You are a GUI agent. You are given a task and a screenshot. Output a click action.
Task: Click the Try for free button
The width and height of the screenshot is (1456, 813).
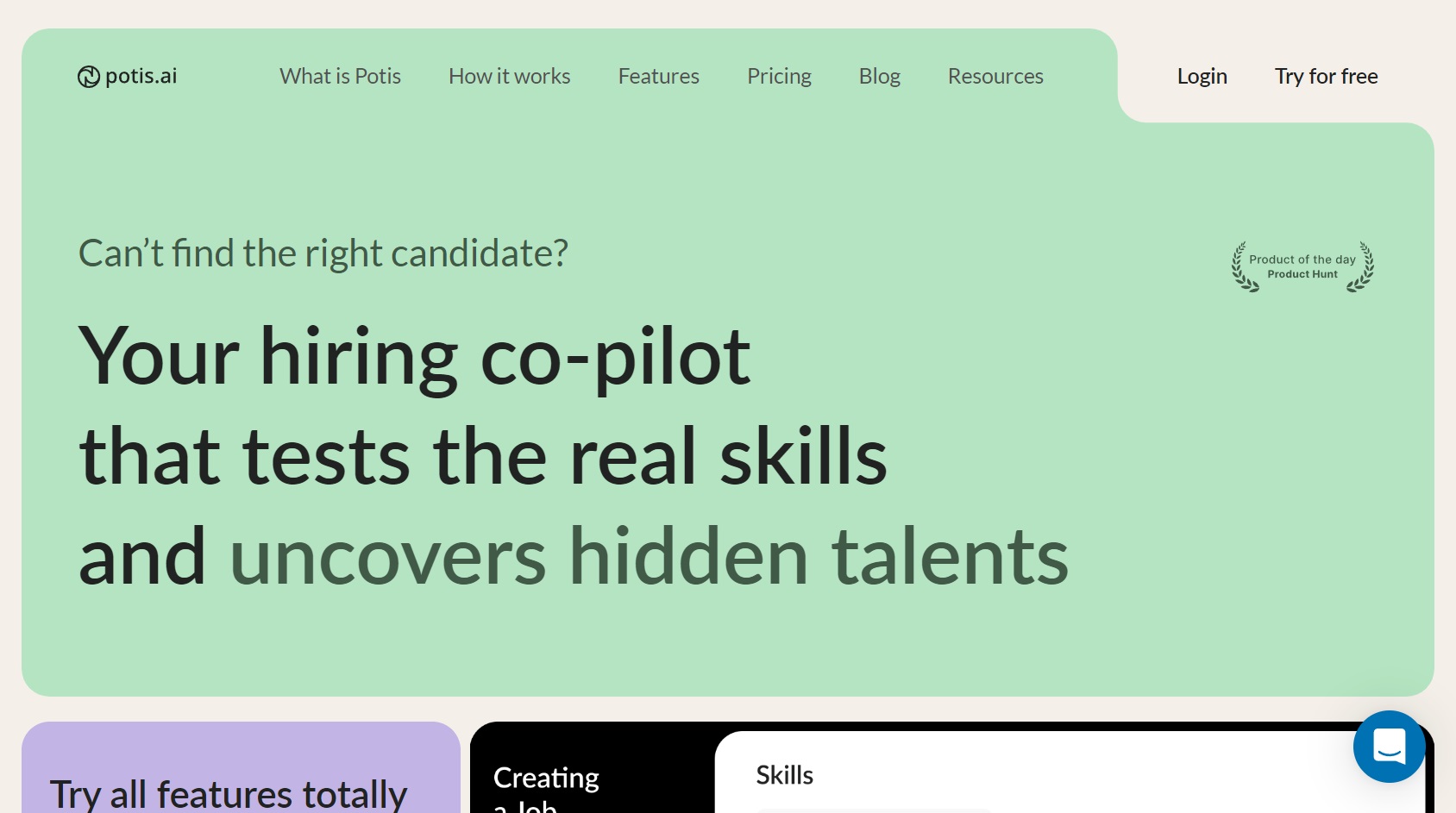pos(1326,76)
